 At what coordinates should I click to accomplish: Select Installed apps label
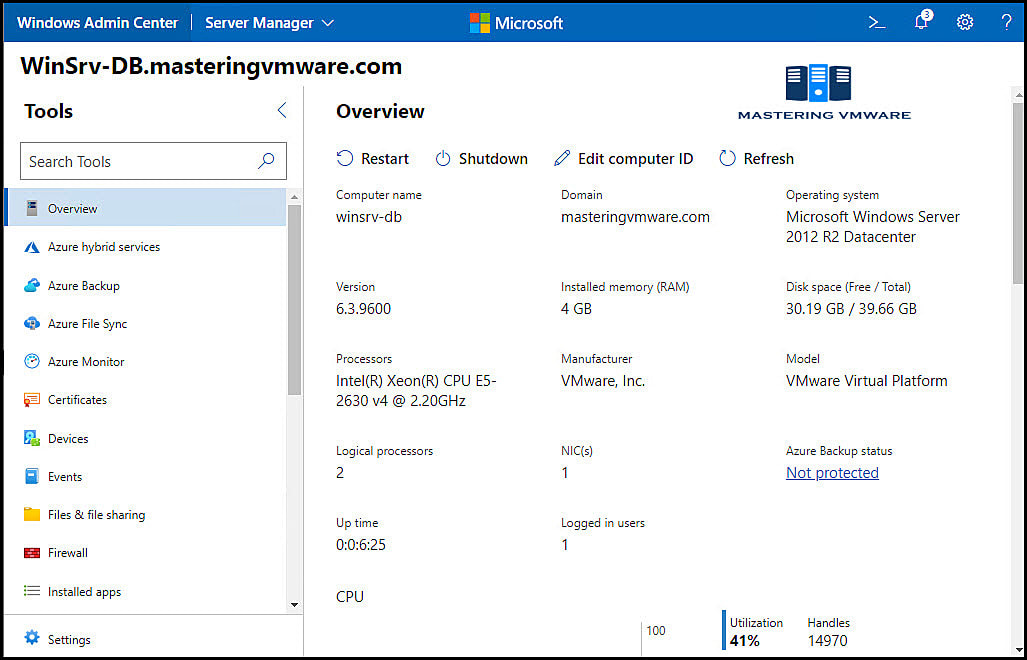(x=84, y=592)
